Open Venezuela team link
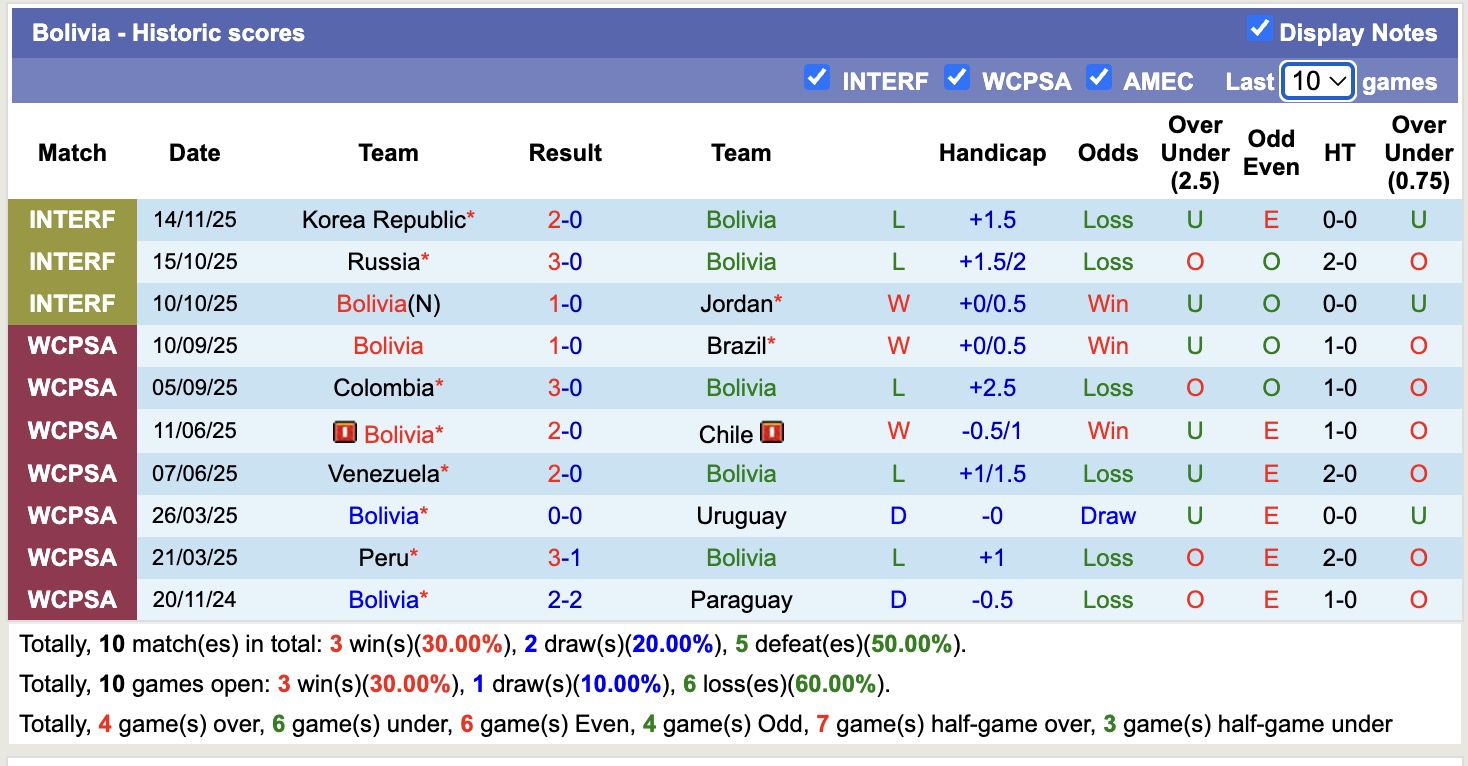Image resolution: width=1468 pixels, height=766 pixels. click(383, 474)
